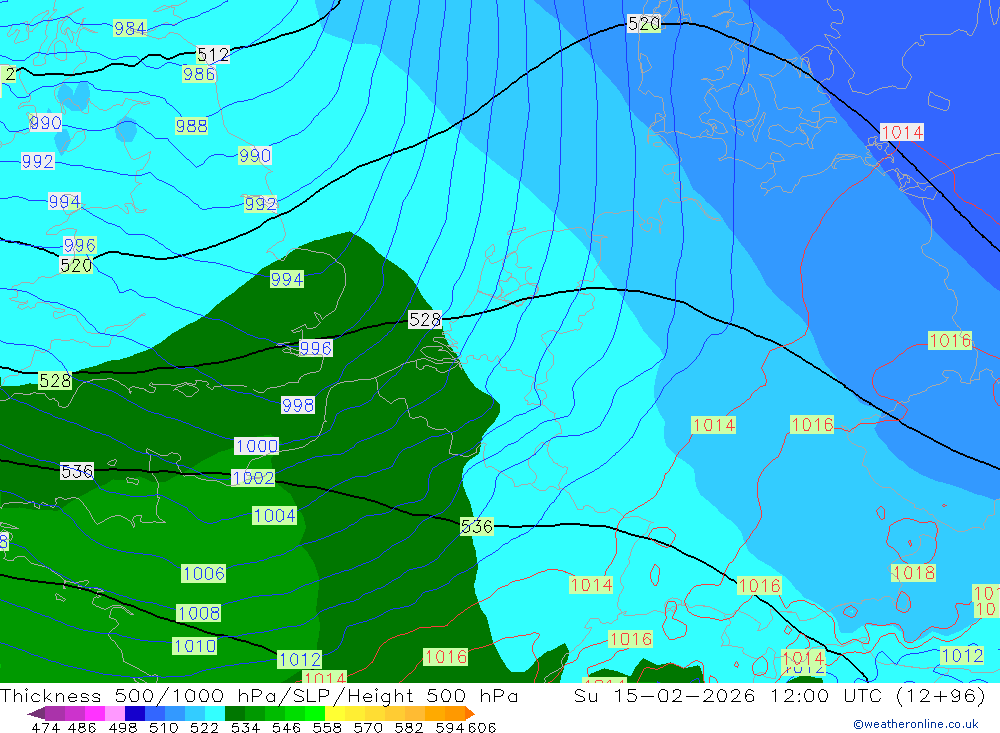
Task: Select the 1004 pressure label
Action: click(x=275, y=515)
